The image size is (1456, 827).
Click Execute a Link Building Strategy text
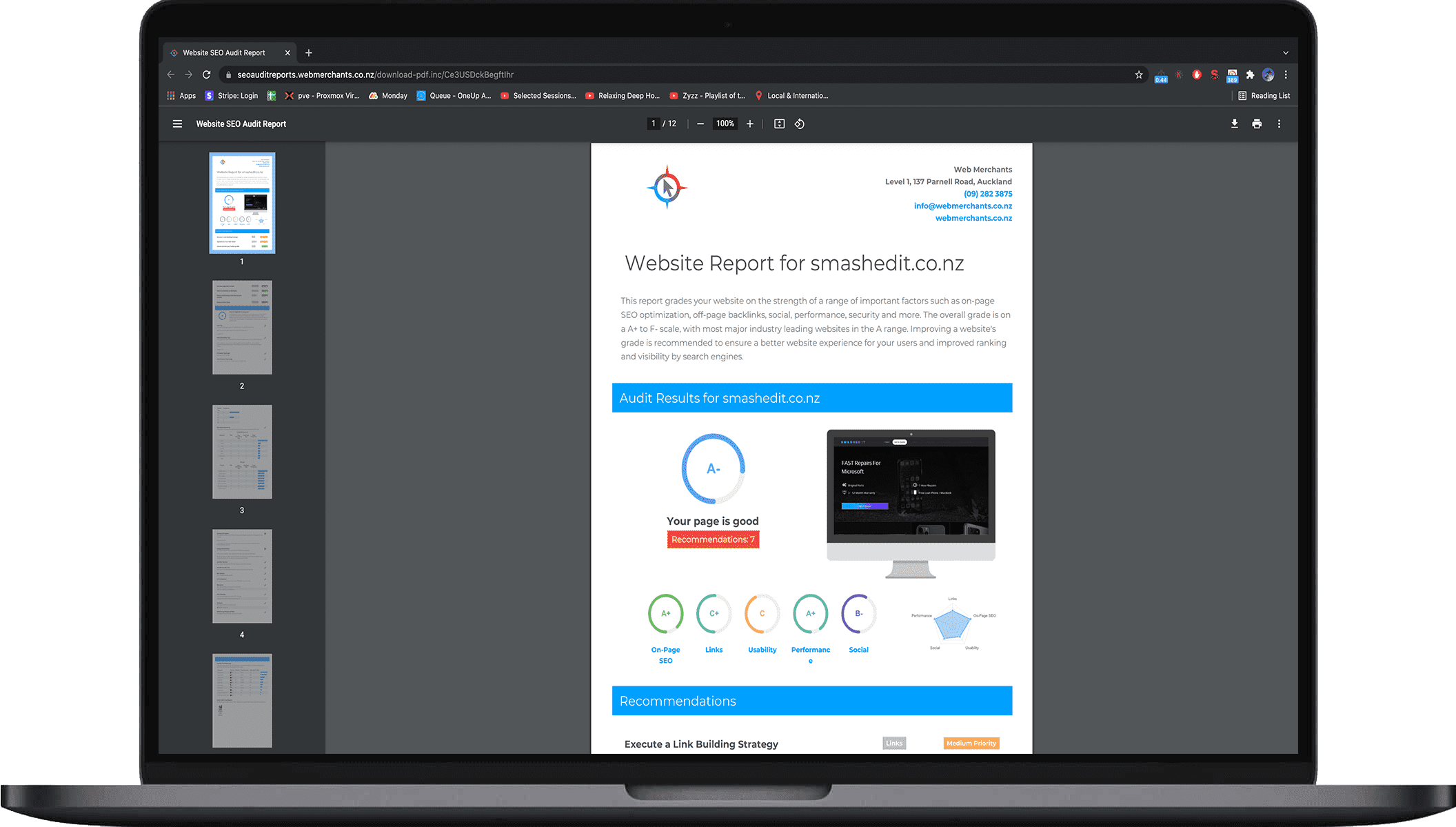tap(701, 744)
